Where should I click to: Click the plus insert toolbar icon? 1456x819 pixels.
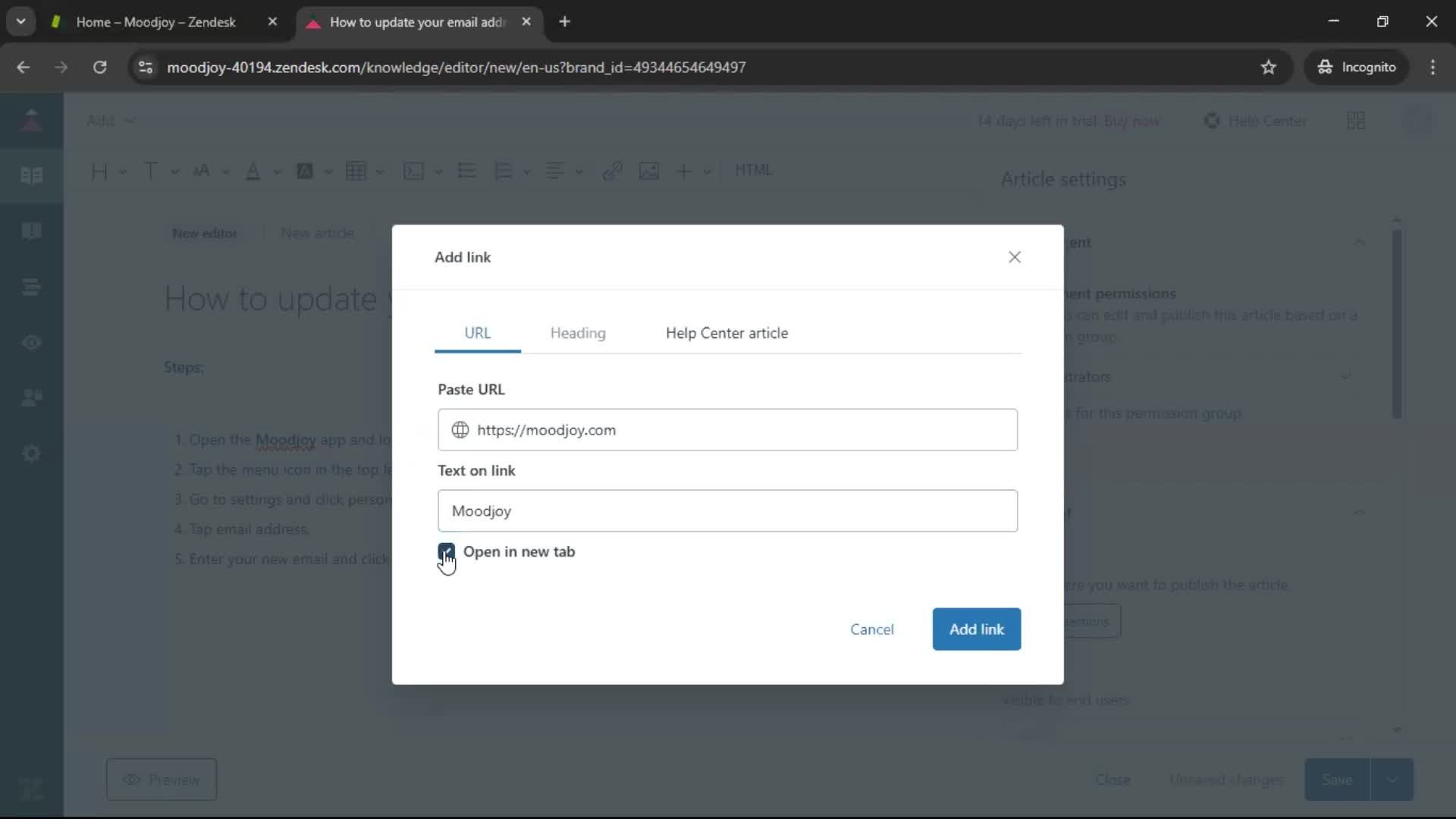[x=684, y=171]
